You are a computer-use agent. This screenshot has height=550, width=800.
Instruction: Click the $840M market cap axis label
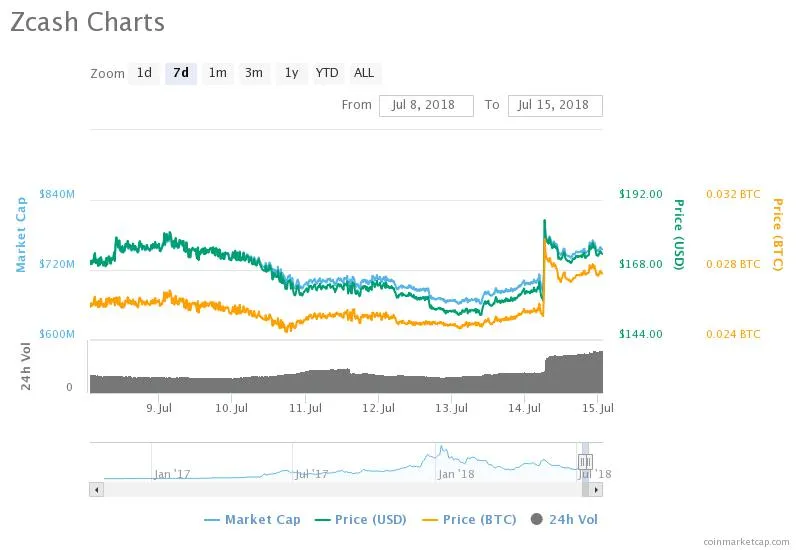57,194
